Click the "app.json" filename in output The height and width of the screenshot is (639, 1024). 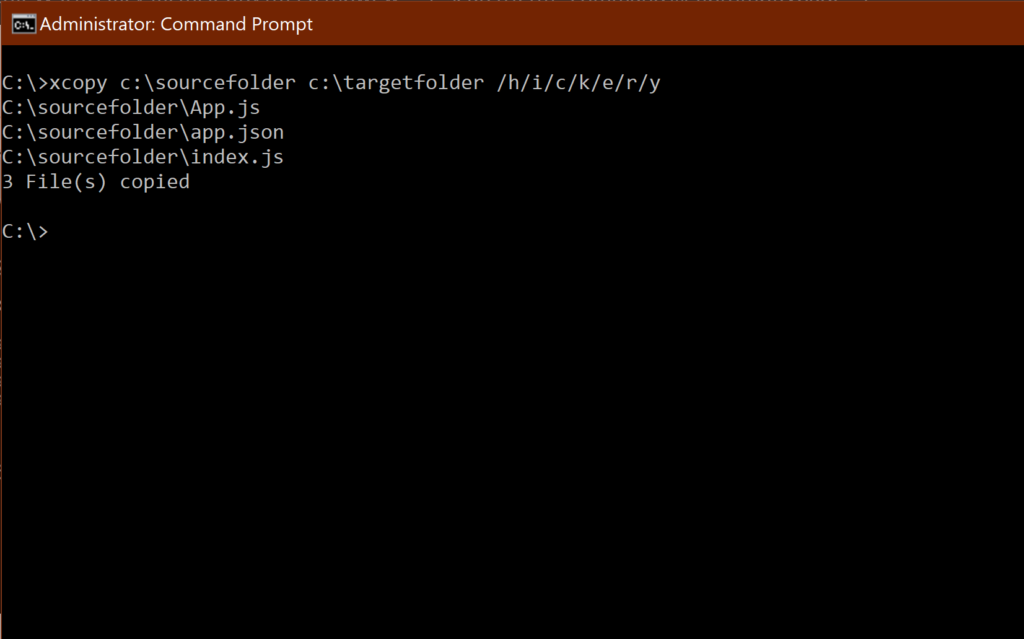[237, 133]
